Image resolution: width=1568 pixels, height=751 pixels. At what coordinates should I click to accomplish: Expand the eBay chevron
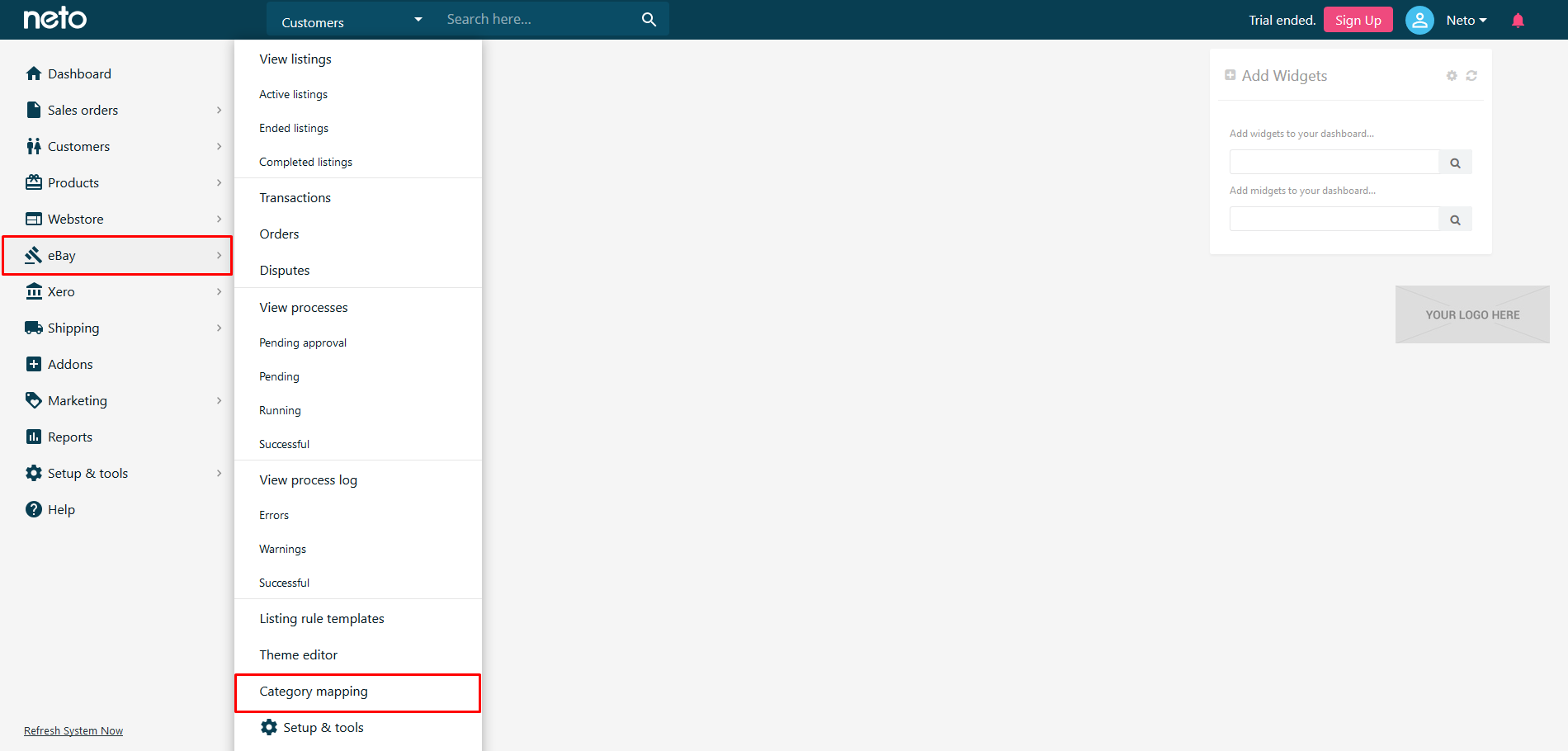click(x=219, y=255)
